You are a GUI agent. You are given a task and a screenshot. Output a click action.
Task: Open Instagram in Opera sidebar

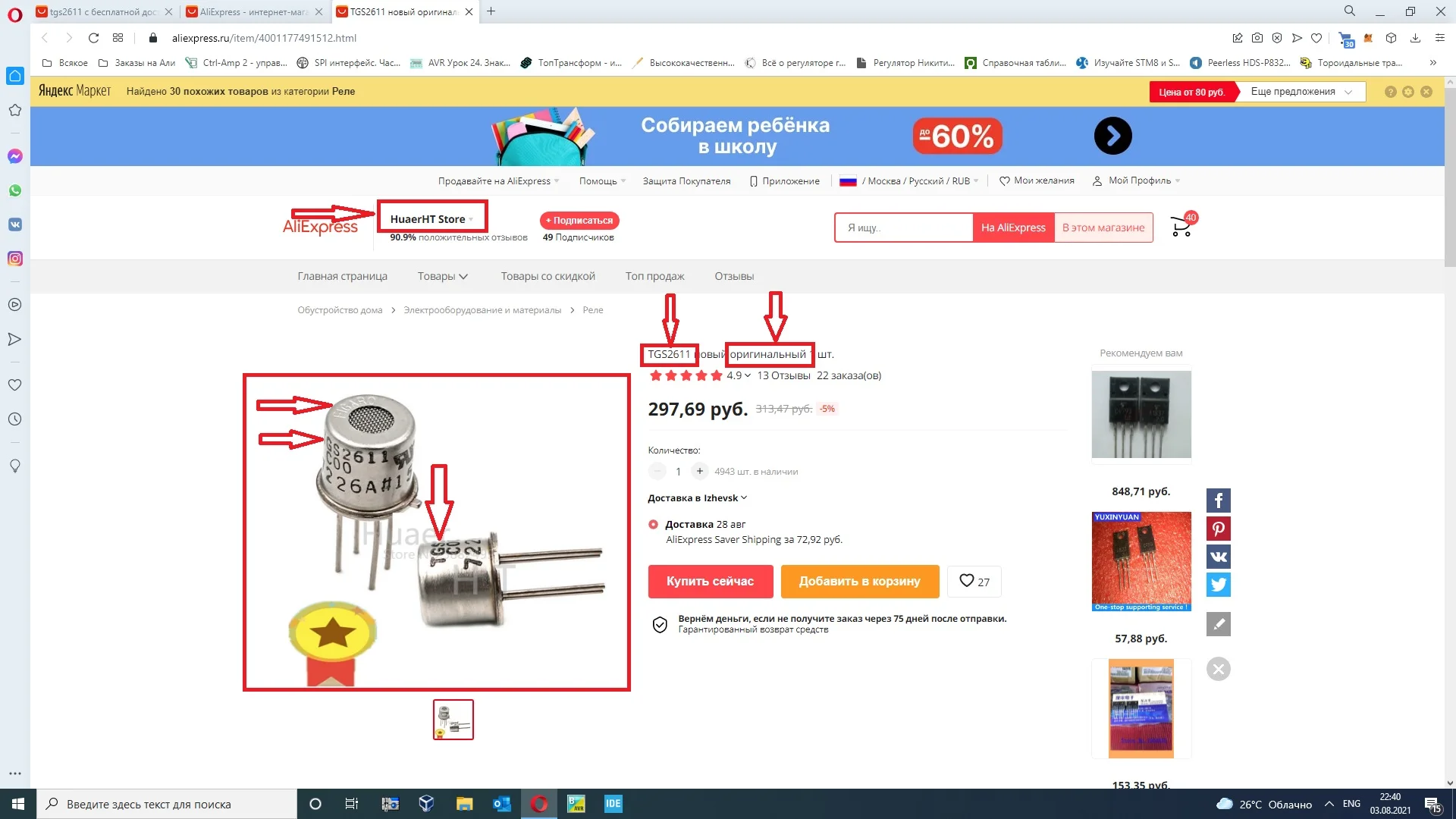tap(14, 259)
